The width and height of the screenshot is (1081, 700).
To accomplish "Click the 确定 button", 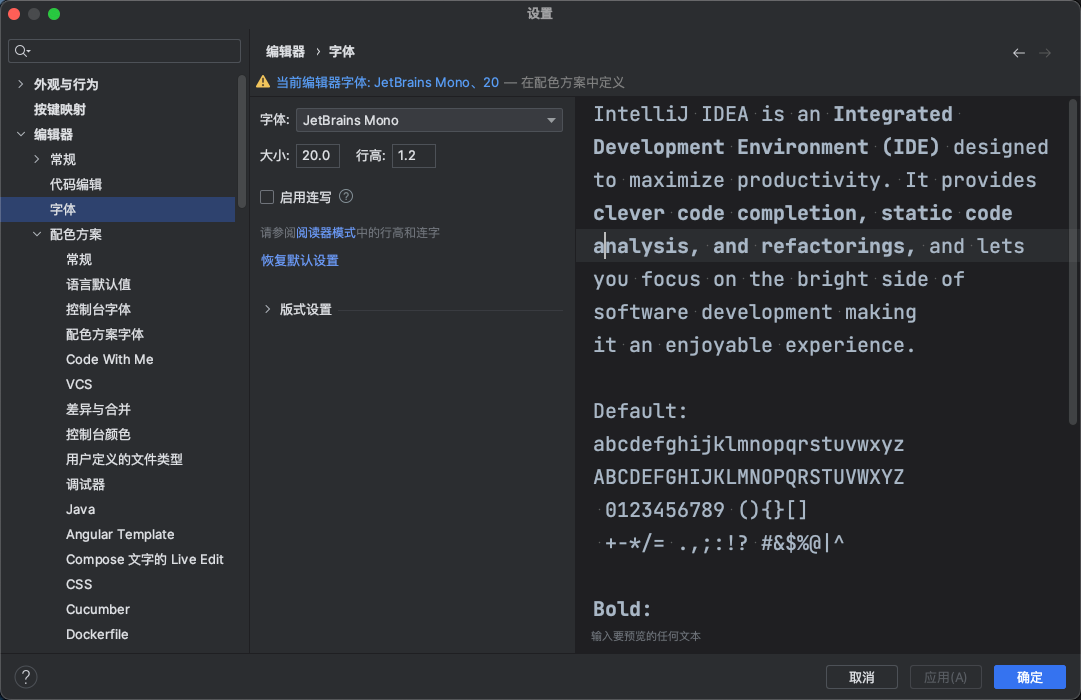I will 1029,677.
